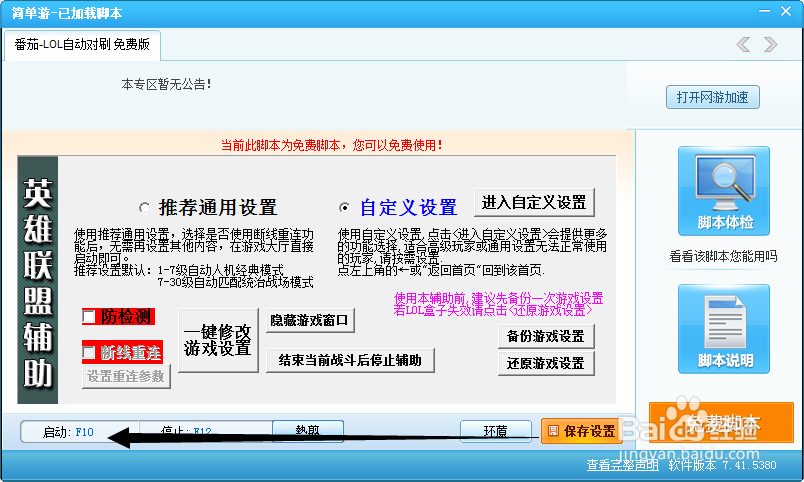The width and height of the screenshot is (804, 482).
Task: Click the magenta 使用本辅助前 backup tip
Action: (498, 304)
